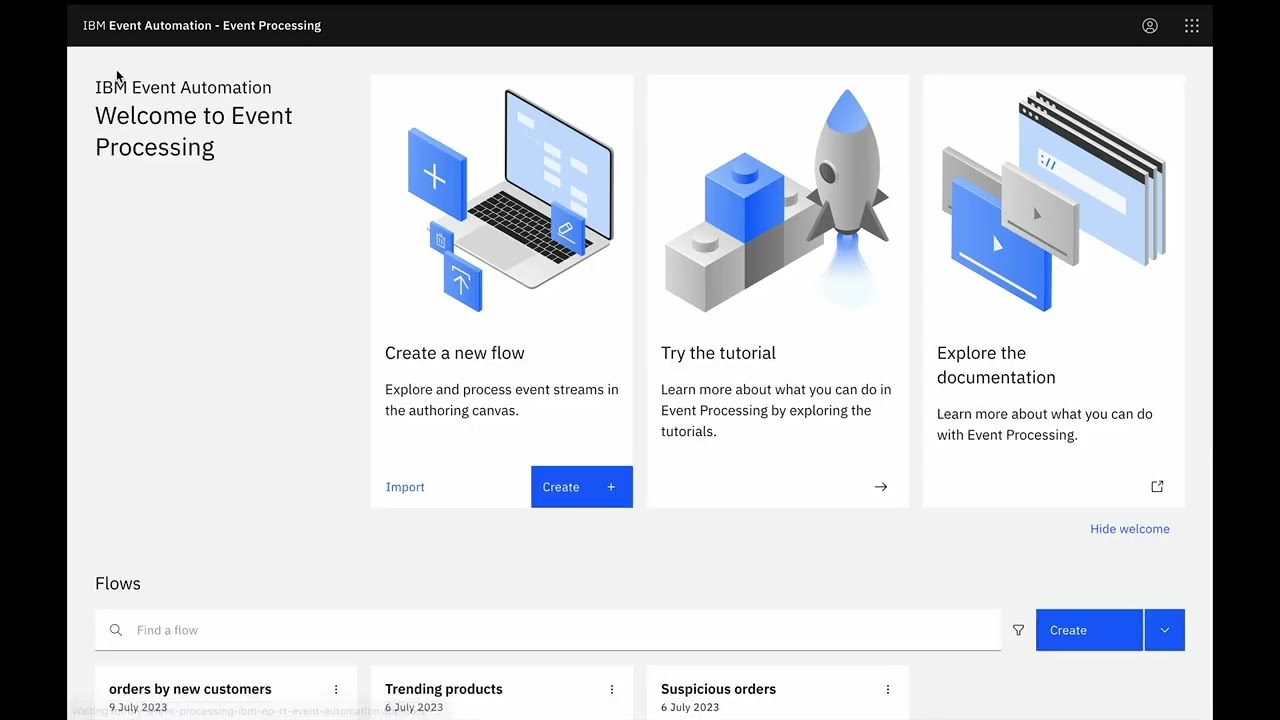
Task: Click the Flows section heading
Action: click(x=118, y=583)
